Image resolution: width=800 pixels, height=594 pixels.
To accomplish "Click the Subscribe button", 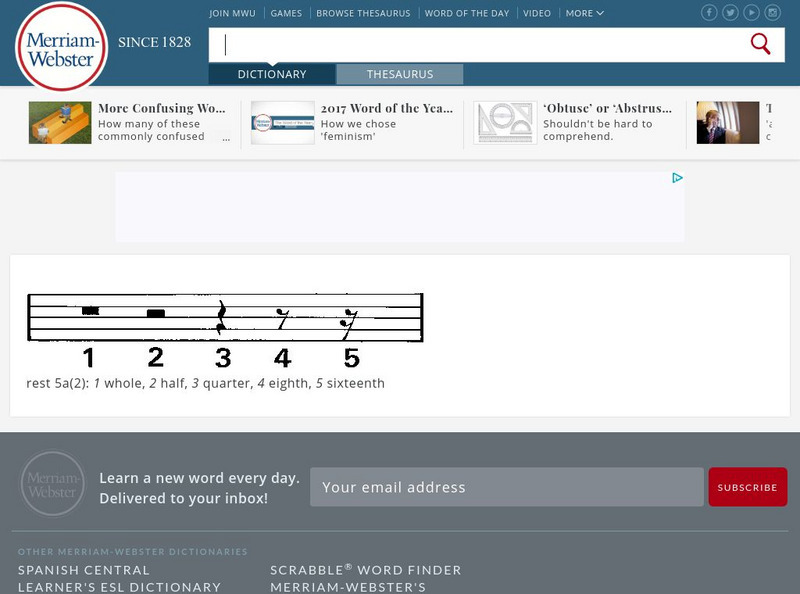I will 747,486.
